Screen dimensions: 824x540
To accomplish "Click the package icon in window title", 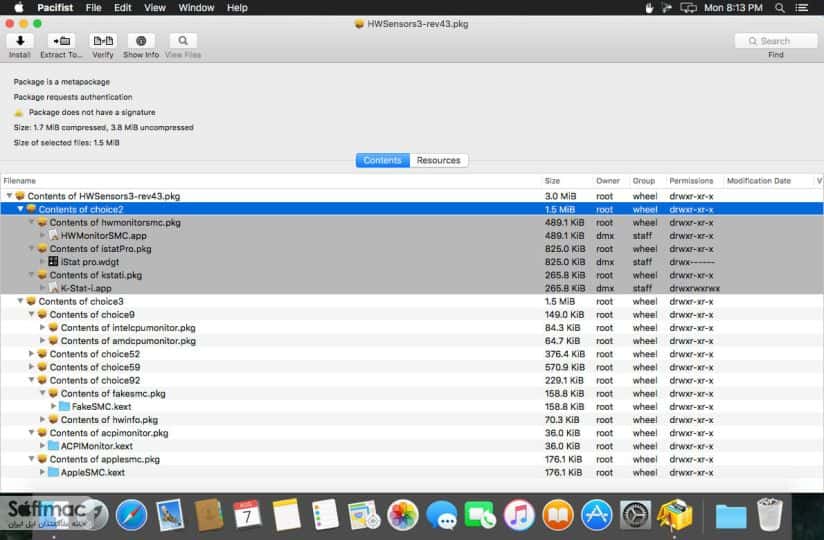I will pos(359,24).
